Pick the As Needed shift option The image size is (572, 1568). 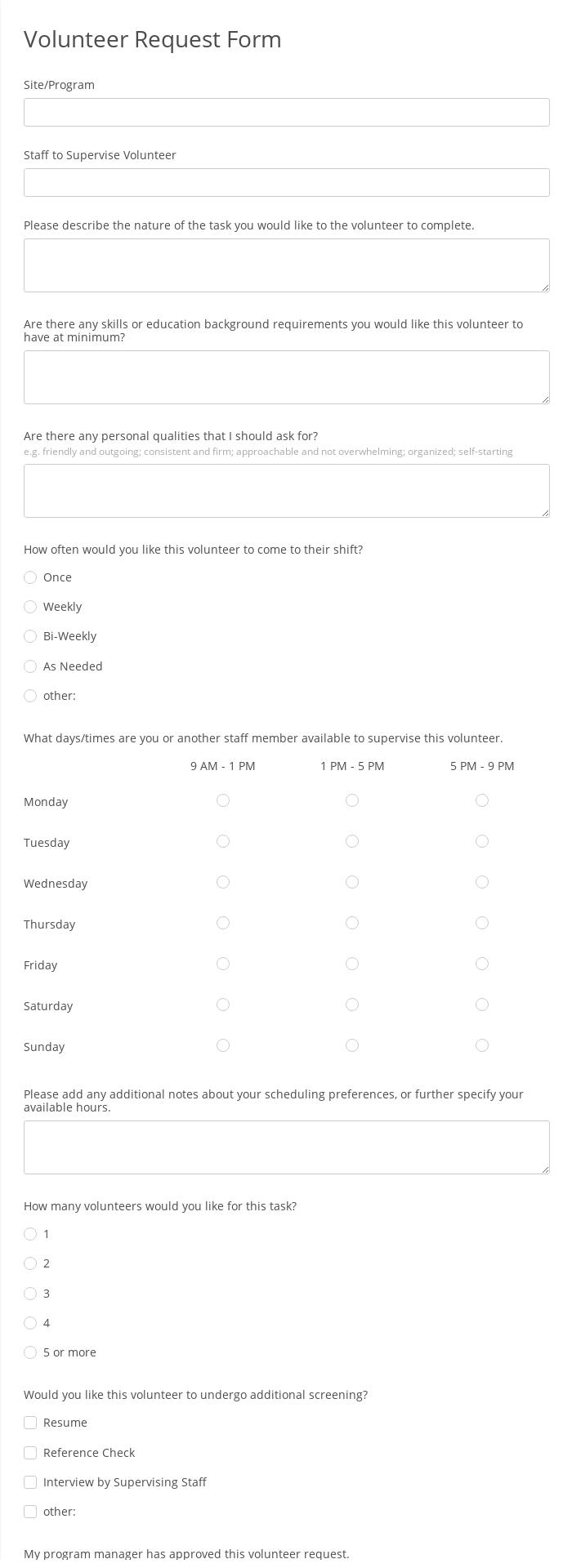coord(30,666)
